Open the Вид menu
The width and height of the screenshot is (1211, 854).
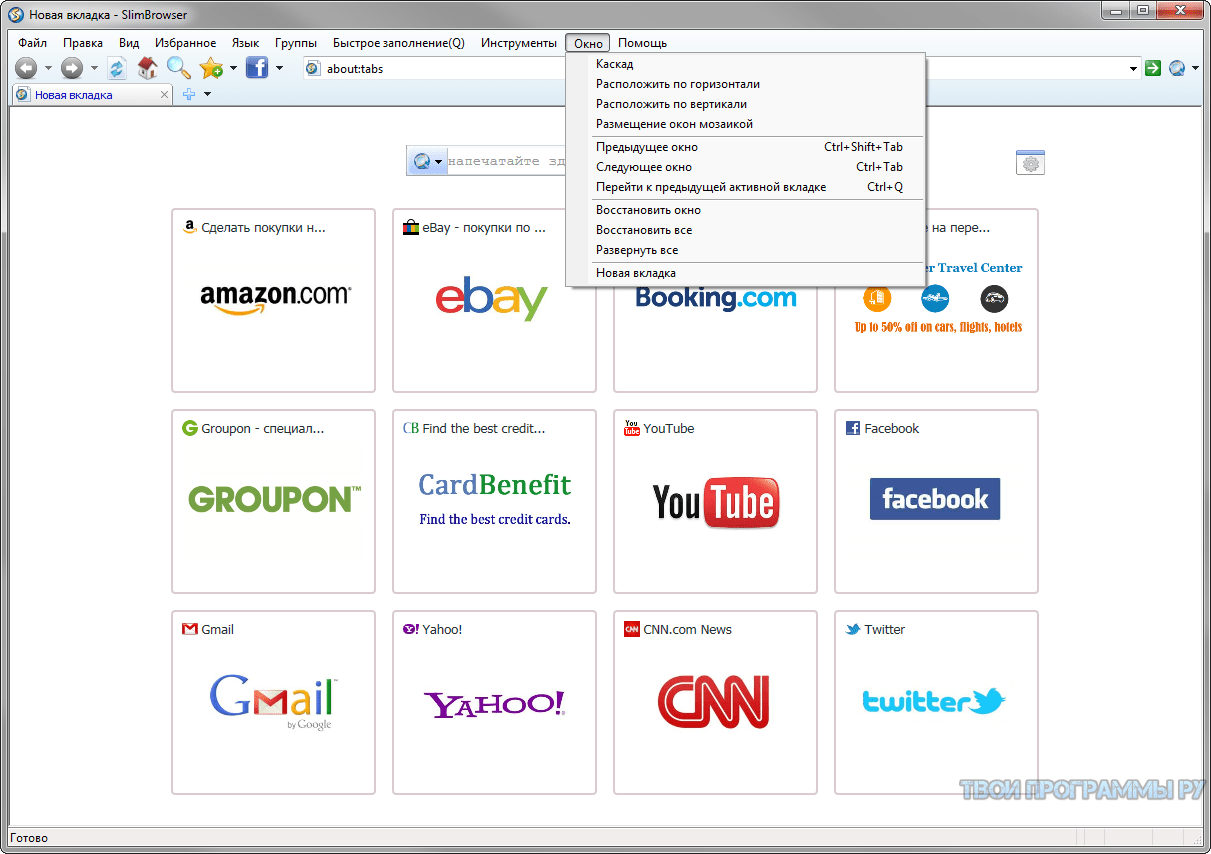(x=129, y=43)
